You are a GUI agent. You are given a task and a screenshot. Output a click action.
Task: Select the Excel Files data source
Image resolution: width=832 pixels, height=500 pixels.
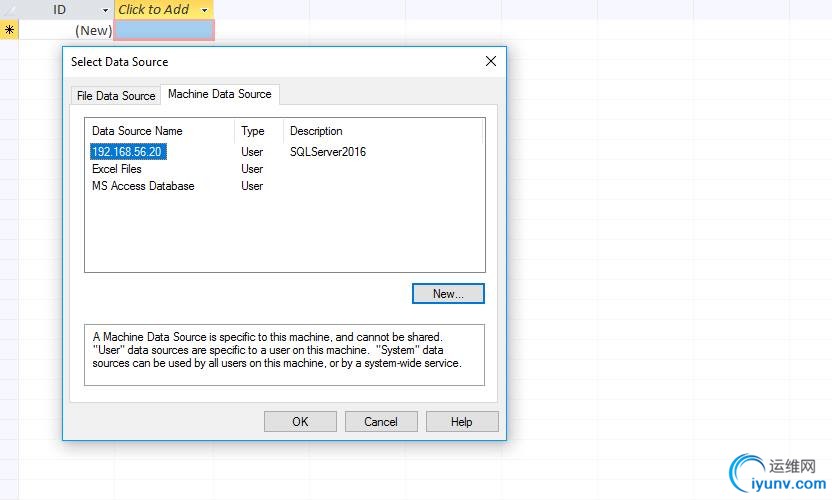[x=117, y=169]
